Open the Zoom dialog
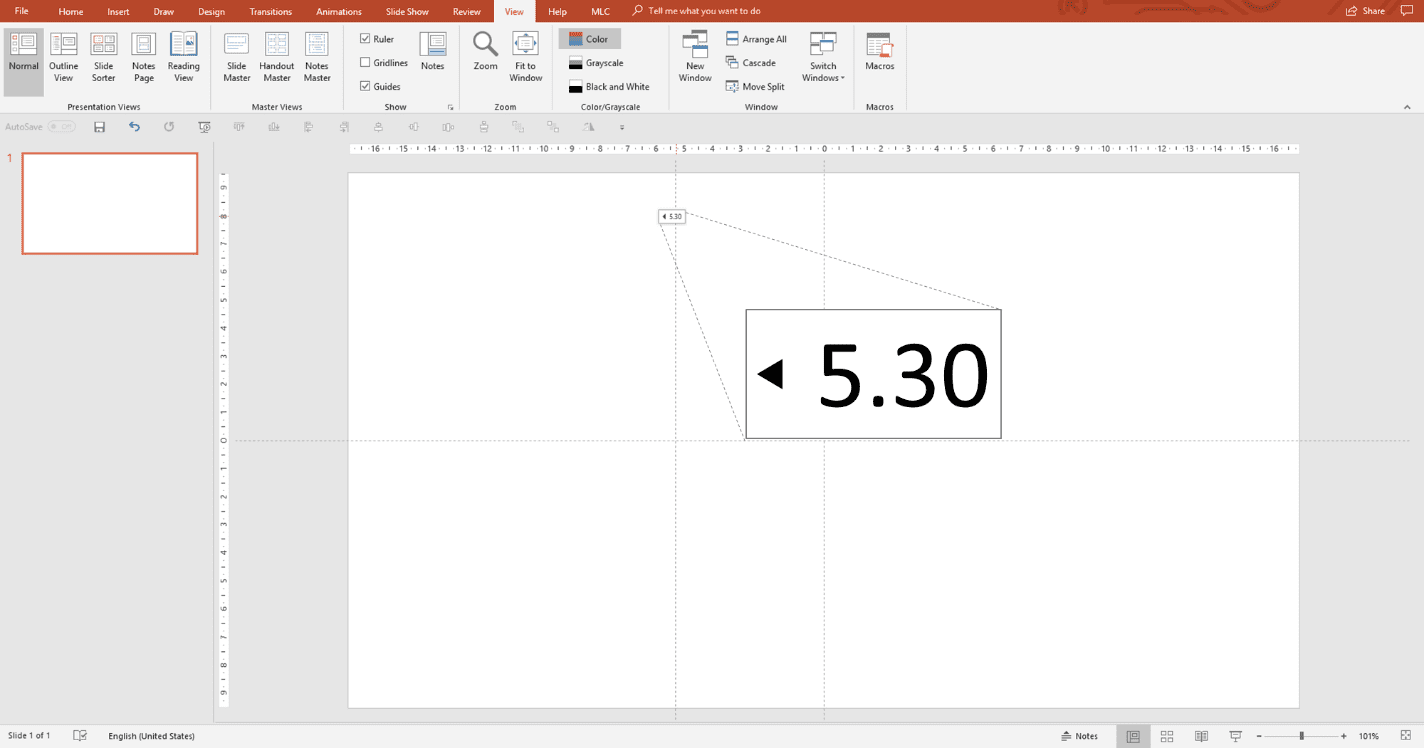The height and width of the screenshot is (748, 1424). pyautogui.click(x=484, y=57)
